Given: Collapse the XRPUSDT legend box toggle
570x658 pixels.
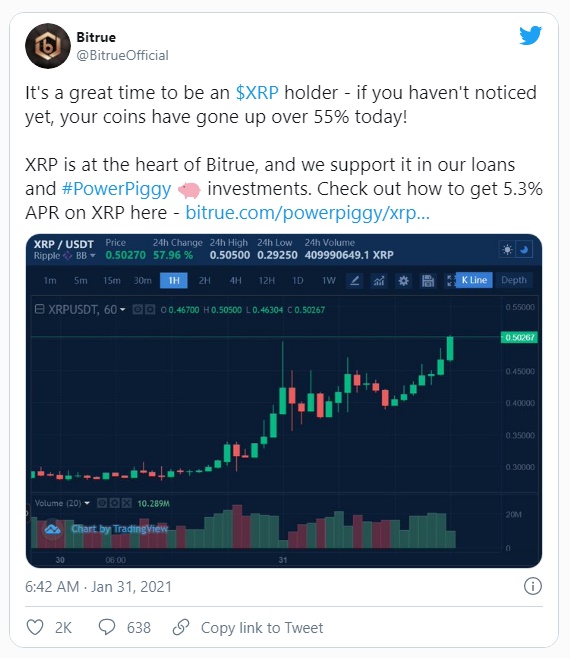Looking at the screenshot, I should [x=39, y=310].
